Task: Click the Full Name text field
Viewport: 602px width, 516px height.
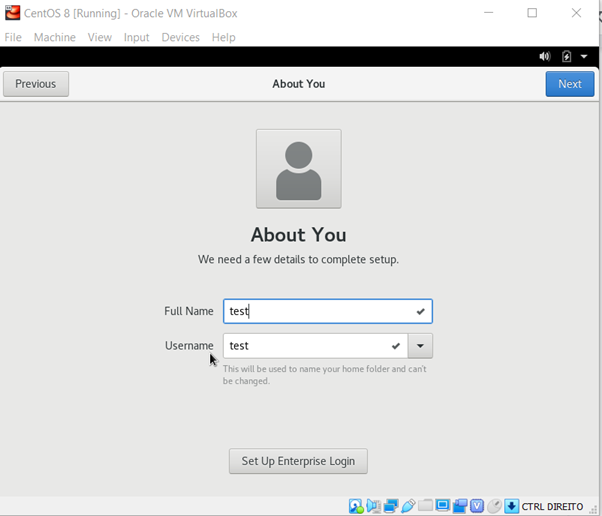Action: pyautogui.click(x=320, y=311)
